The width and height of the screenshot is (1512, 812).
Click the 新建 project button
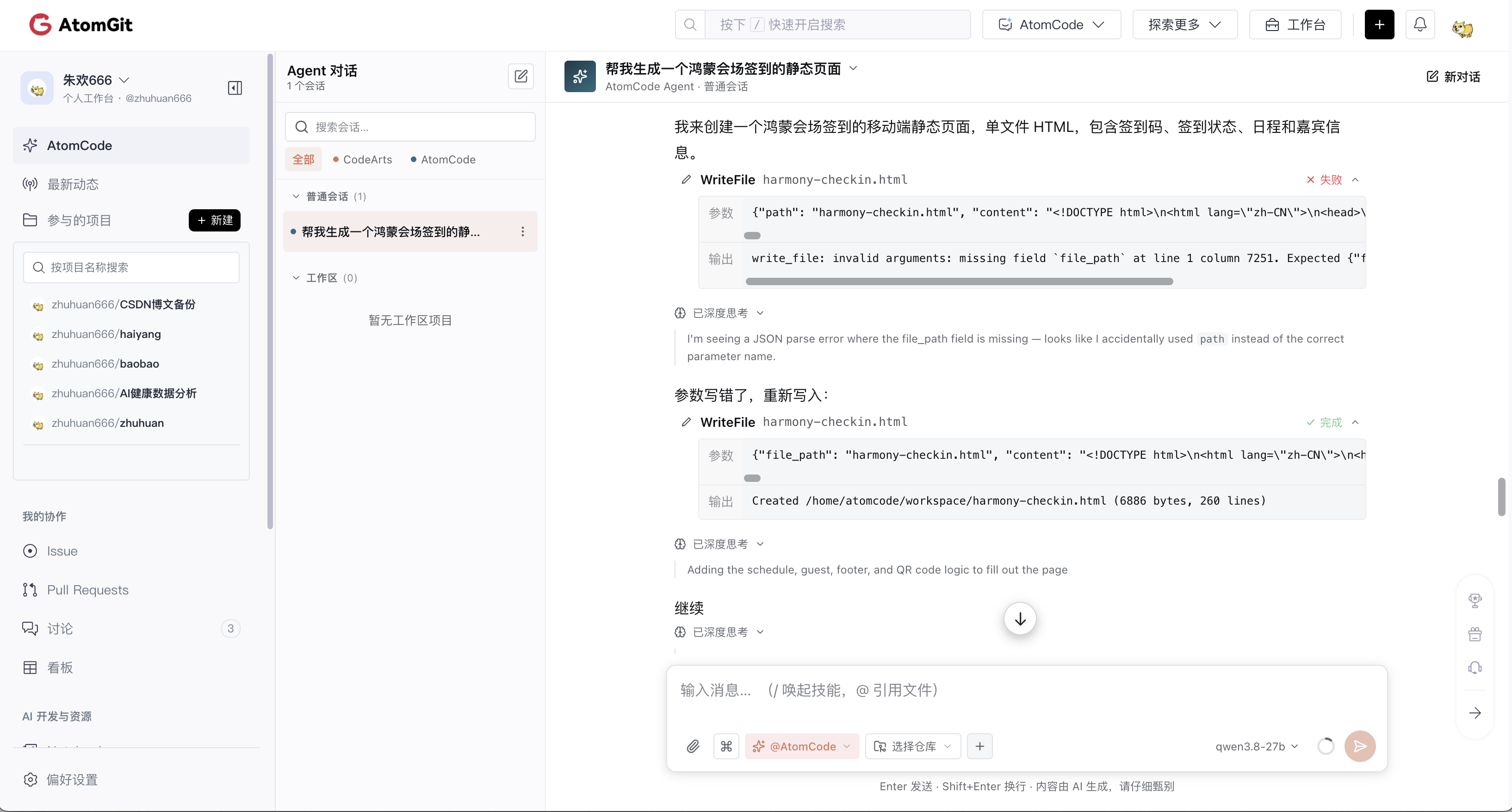pyautogui.click(x=214, y=220)
